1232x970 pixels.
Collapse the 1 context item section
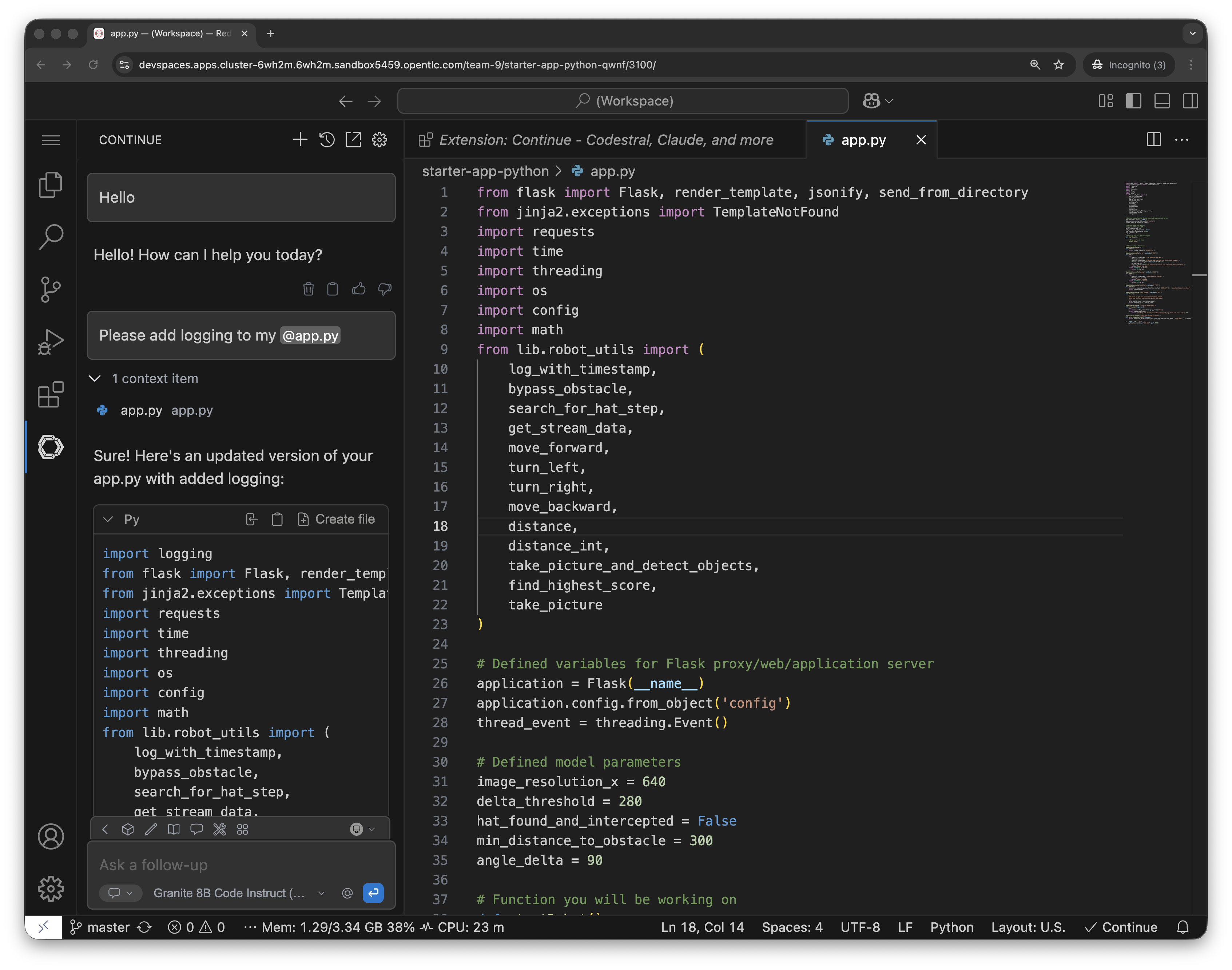point(95,378)
